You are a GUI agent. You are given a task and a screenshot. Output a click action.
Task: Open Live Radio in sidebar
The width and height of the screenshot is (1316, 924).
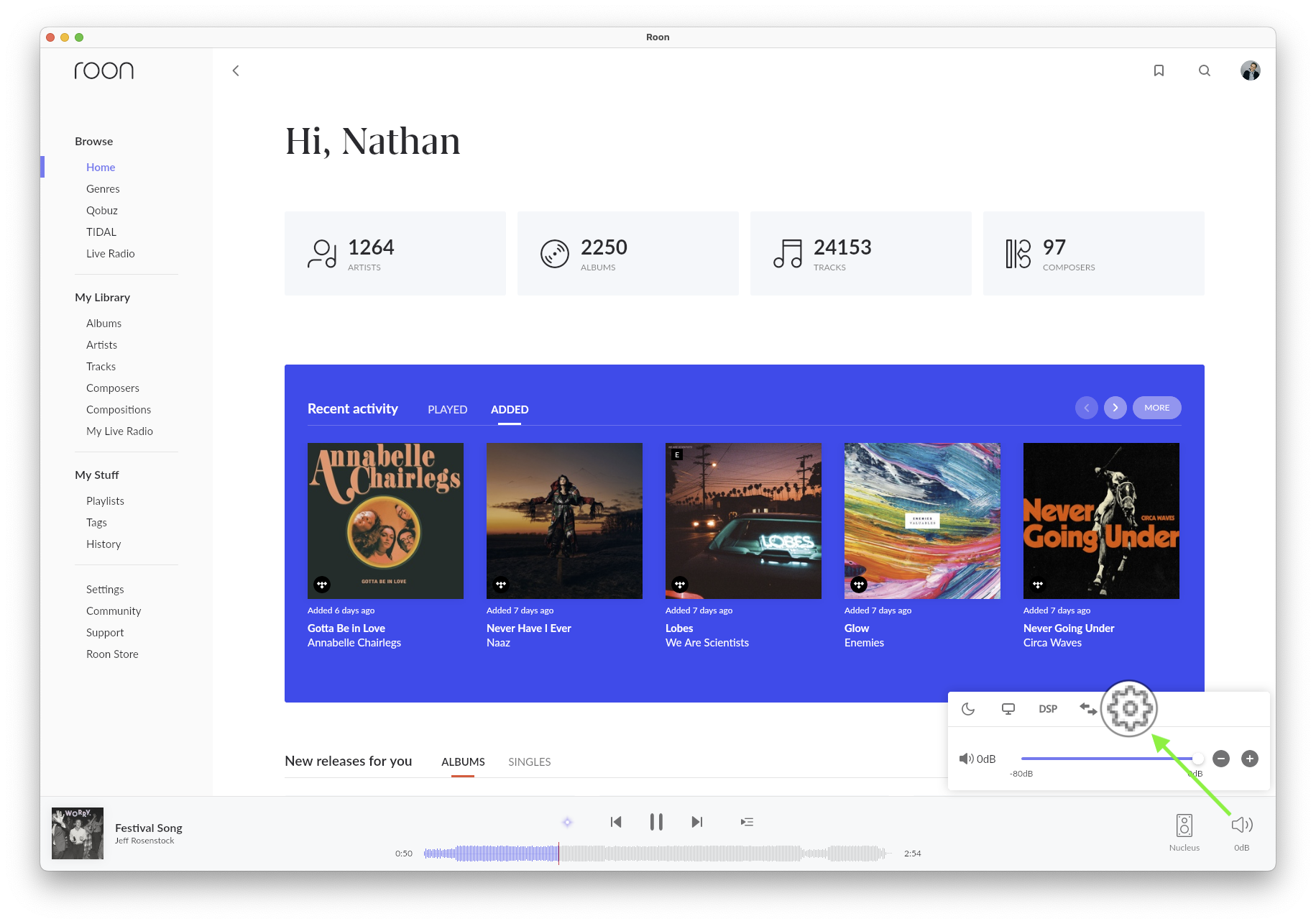(111, 253)
